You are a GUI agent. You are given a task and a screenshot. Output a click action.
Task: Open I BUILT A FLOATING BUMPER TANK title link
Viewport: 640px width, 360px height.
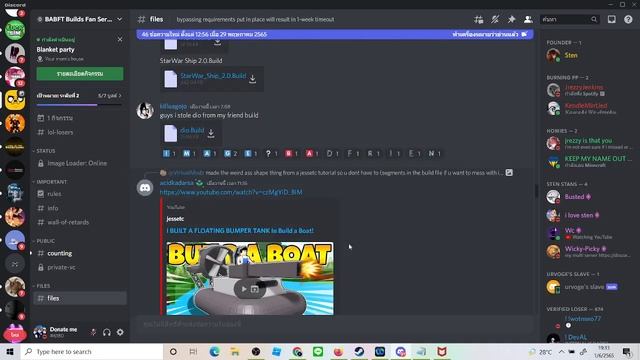point(240,231)
